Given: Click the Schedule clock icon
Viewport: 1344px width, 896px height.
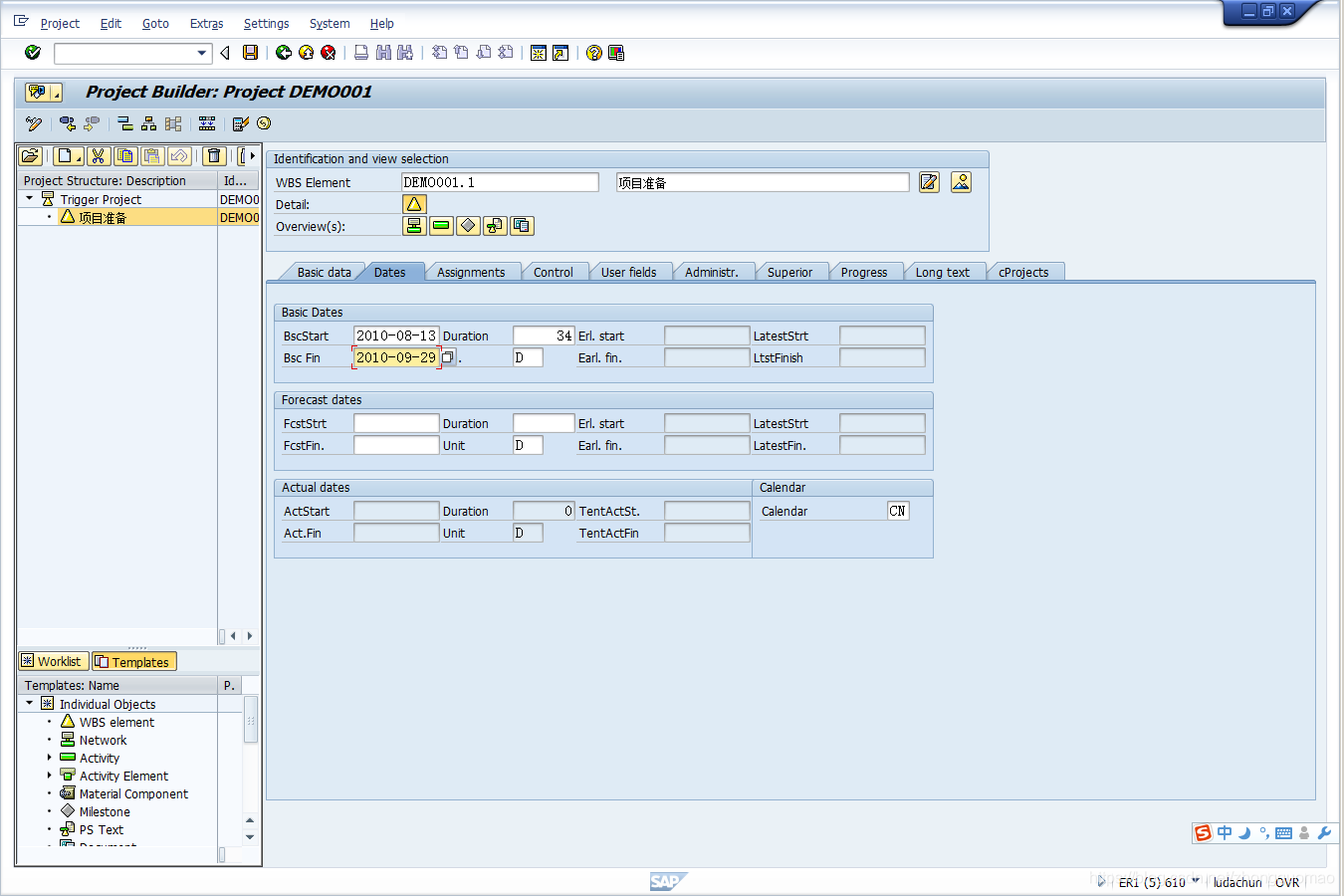Looking at the screenshot, I should (x=264, y=123).
